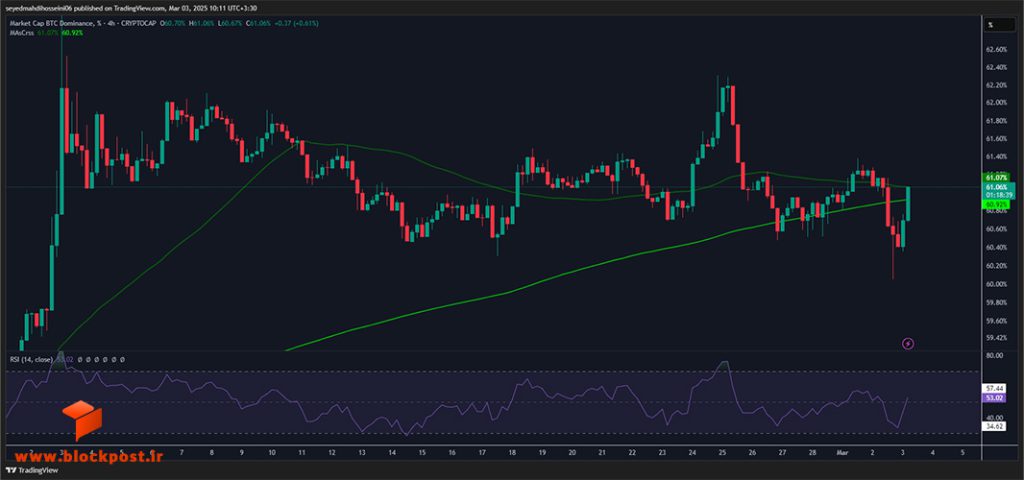Click the 60.40% price axis label
The width and height of the screenshot is (1024, 480).
(x=996, y=248)
